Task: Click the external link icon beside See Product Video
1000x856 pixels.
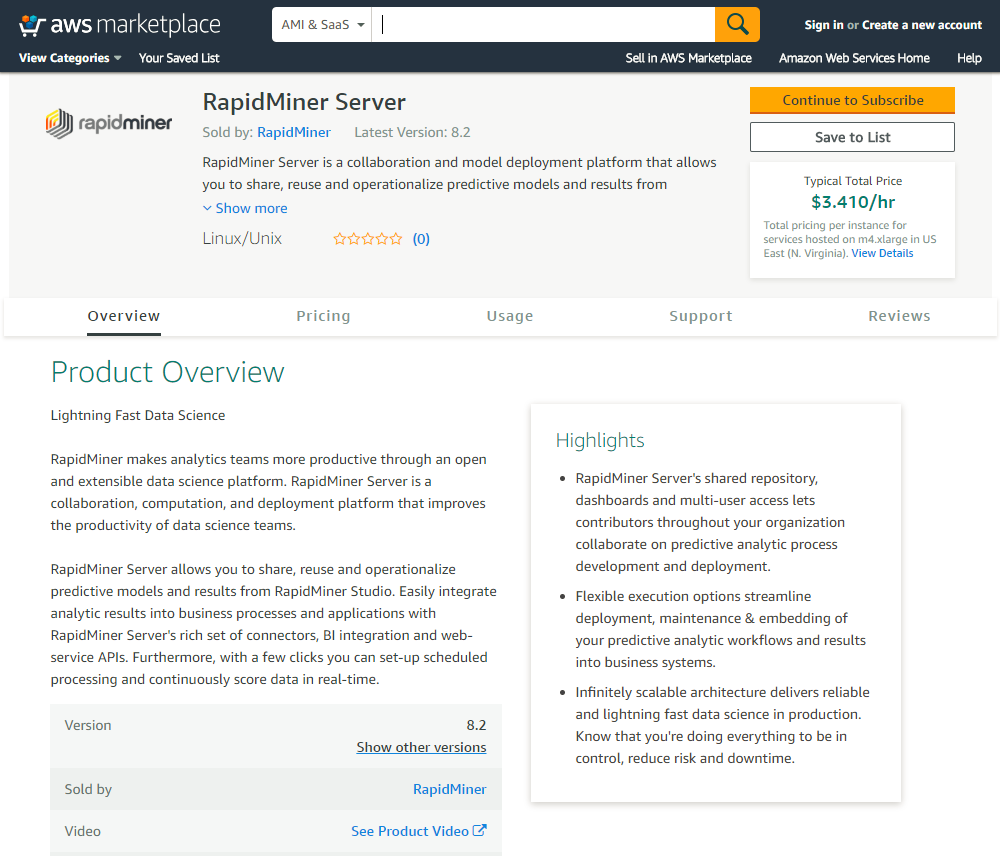Action: pos(480,830)
